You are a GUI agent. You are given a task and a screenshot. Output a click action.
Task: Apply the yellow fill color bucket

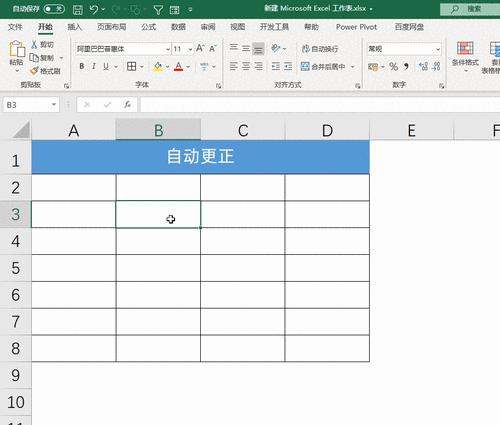point(158,67)
